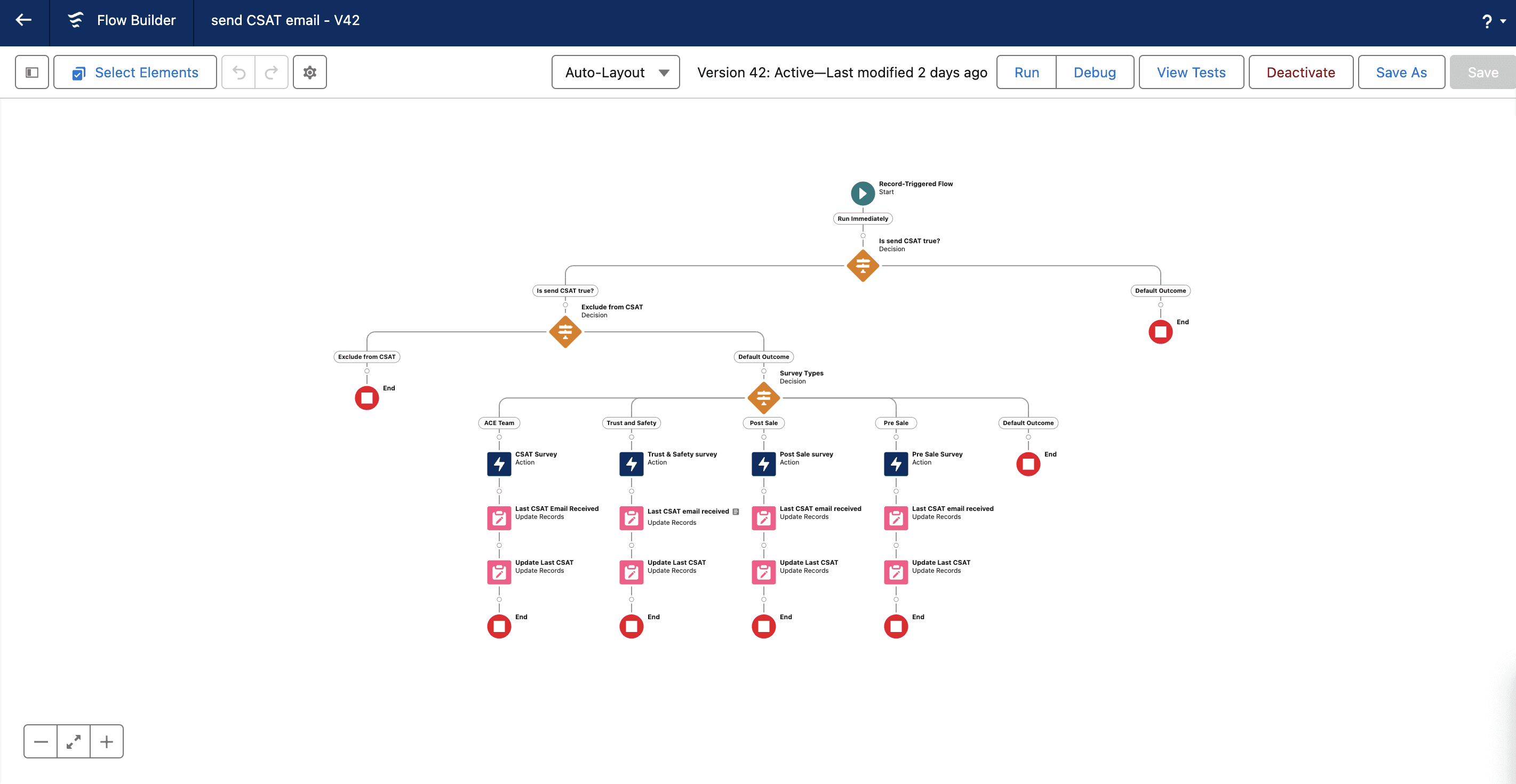Image resolution: width=1516 pixels, height=784 pixels.
Task: Fit the flow to view
Action: [74, 742]
